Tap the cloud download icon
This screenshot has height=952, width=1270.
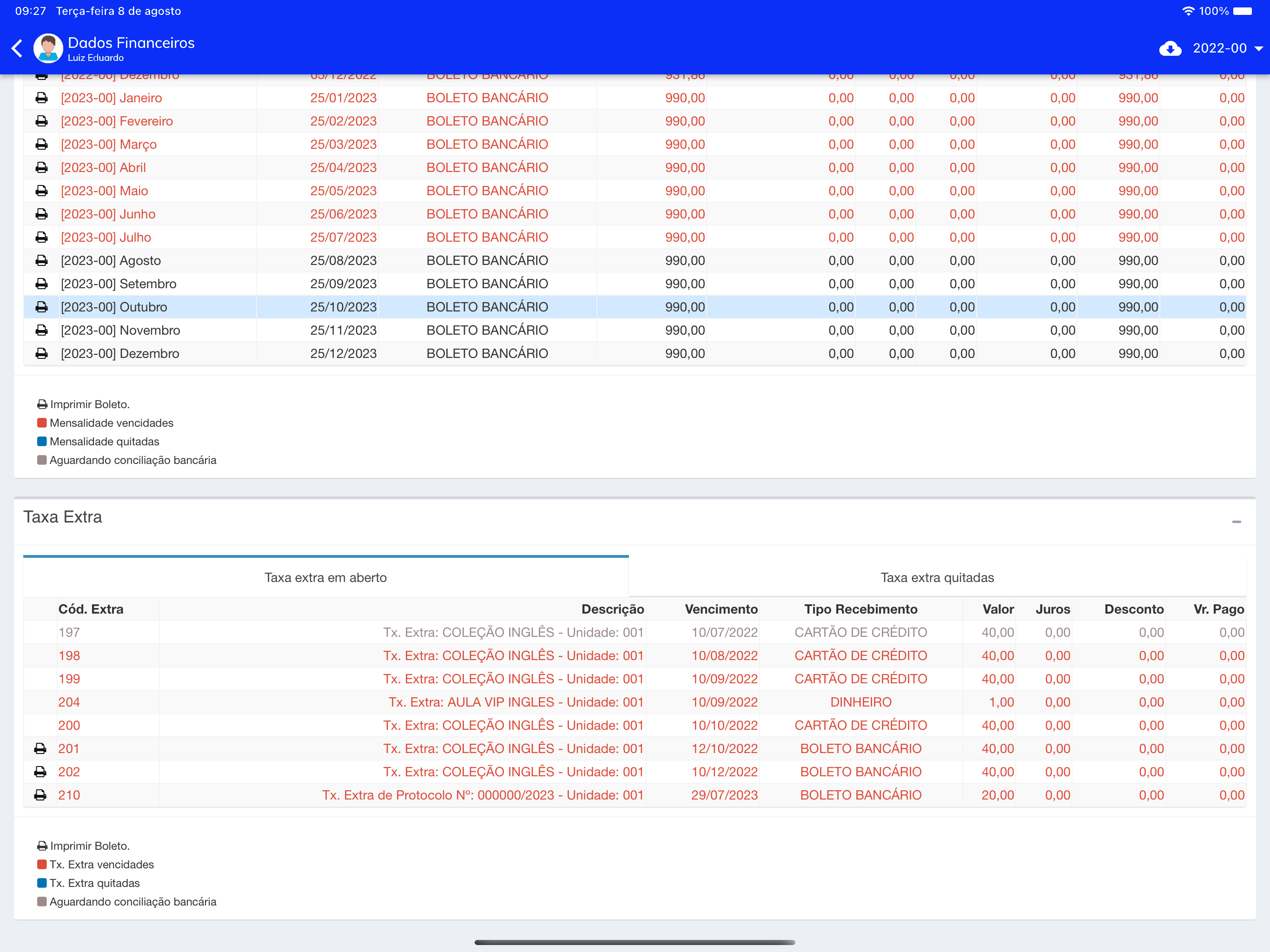point(1170,48)
